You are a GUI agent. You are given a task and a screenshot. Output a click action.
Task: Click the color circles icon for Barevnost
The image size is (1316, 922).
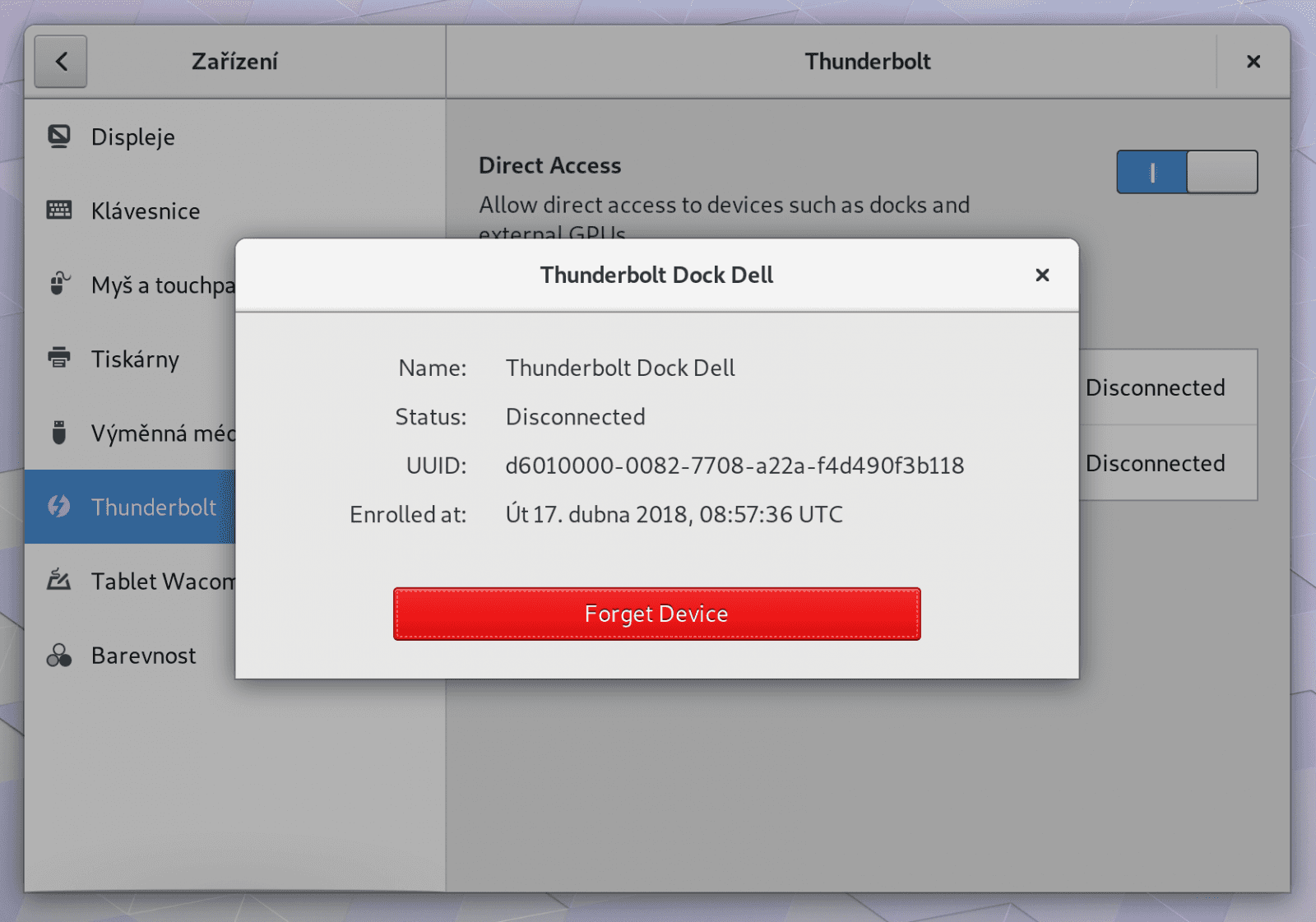[x=58, y=656]
